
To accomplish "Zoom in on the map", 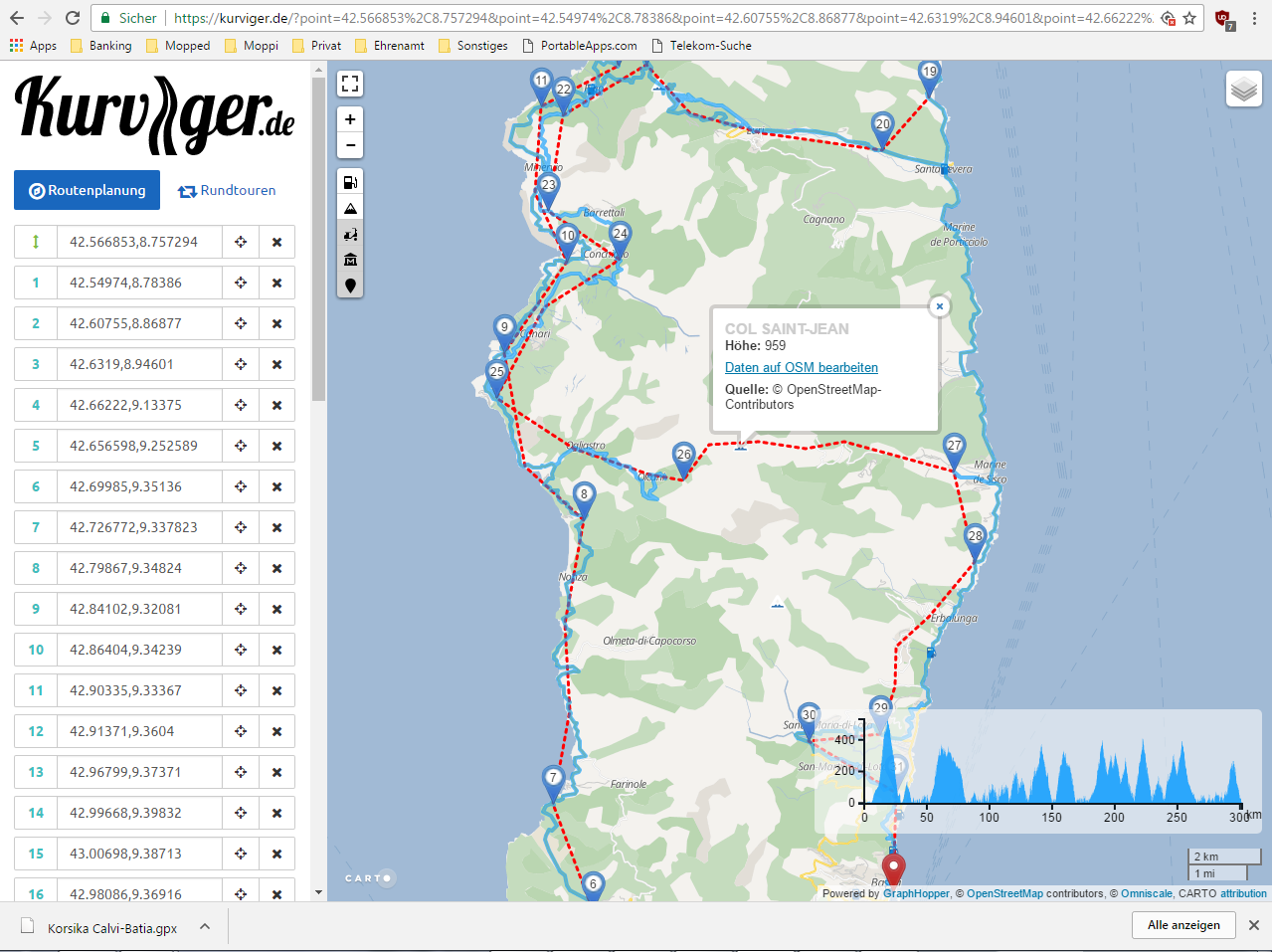I will [x=350, y=119].
